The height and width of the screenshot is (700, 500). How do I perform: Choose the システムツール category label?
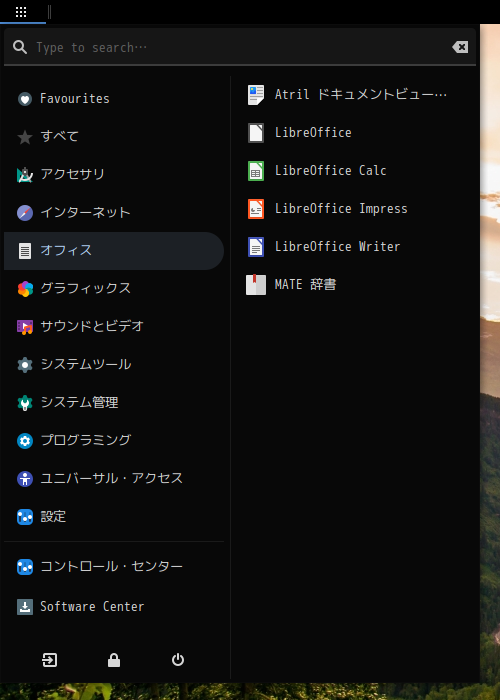click(86, 364)
